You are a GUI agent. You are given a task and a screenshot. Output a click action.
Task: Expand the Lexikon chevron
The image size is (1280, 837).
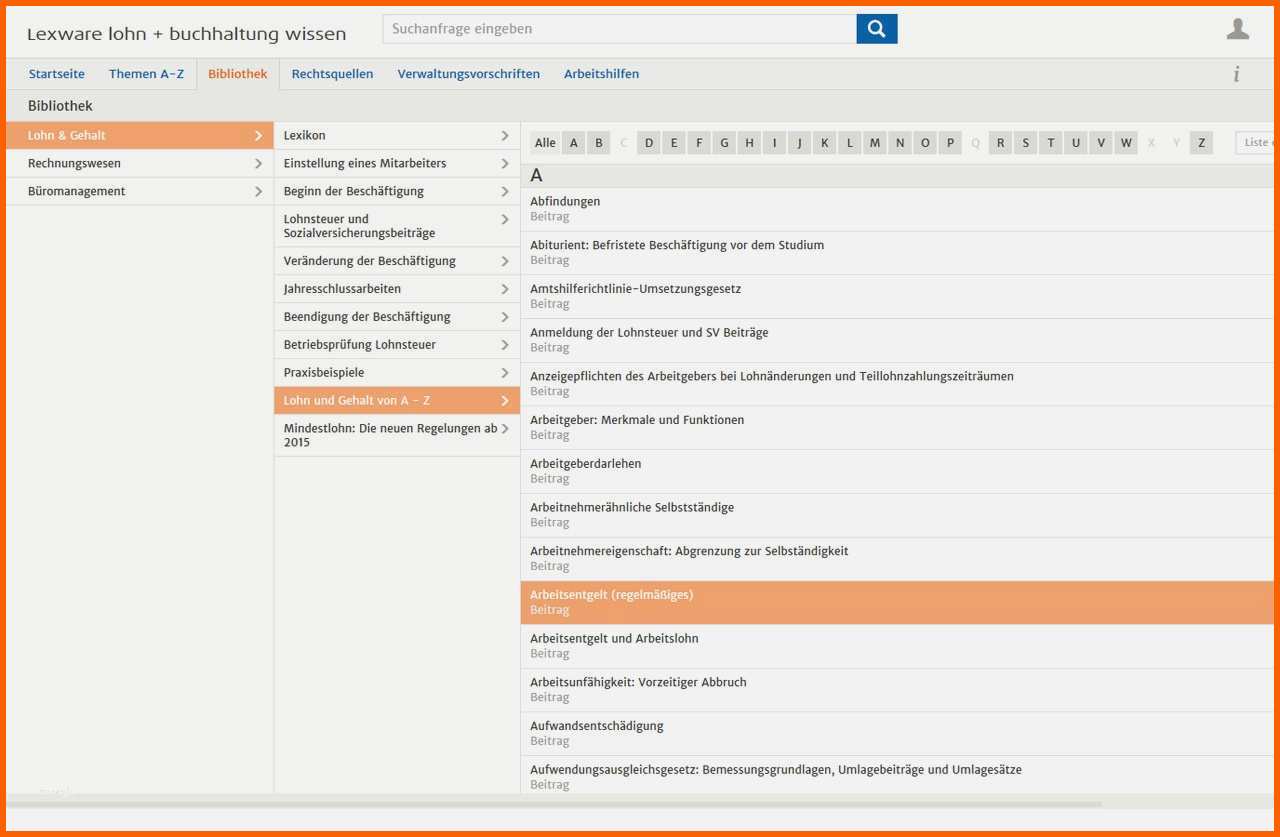(505, 136)
